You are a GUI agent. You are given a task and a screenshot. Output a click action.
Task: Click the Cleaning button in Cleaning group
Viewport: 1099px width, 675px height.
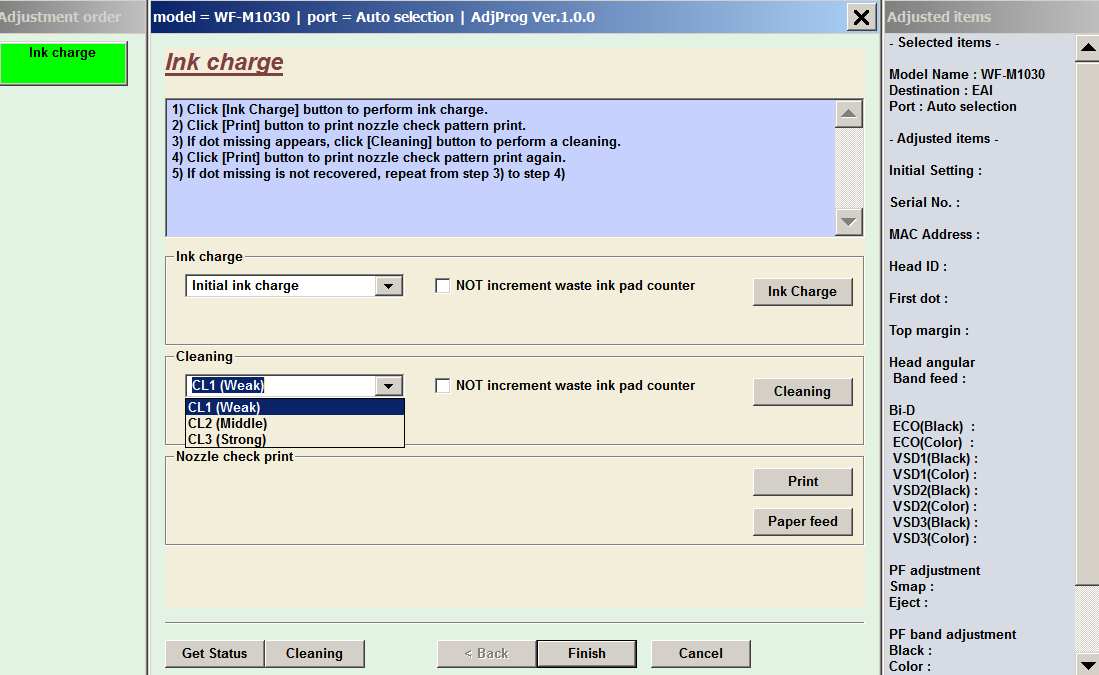click(803, 392)
